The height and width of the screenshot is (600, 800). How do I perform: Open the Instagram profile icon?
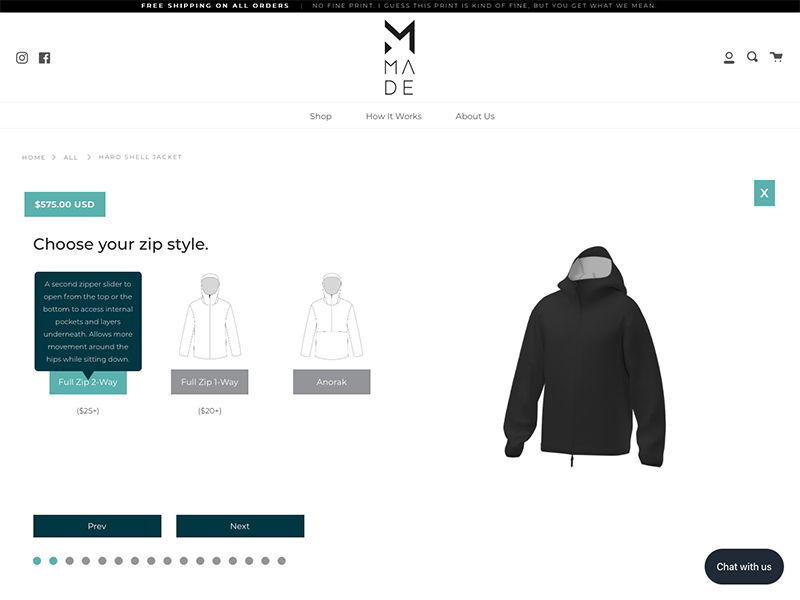(x=22, y=58)
